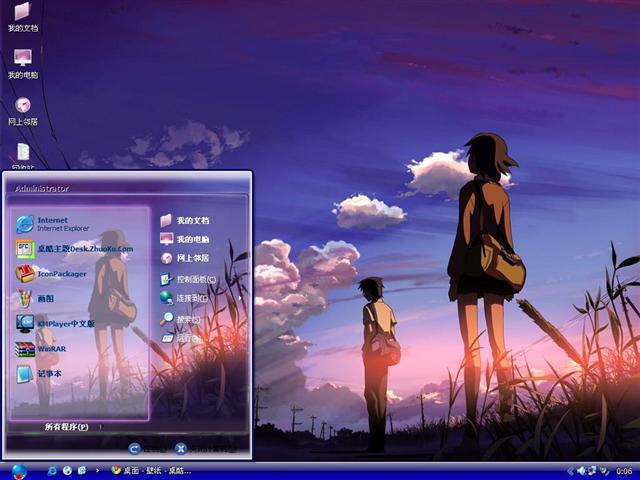Expand the quick launch overflow chevron

pyautogui.click(x=97, y=471)
